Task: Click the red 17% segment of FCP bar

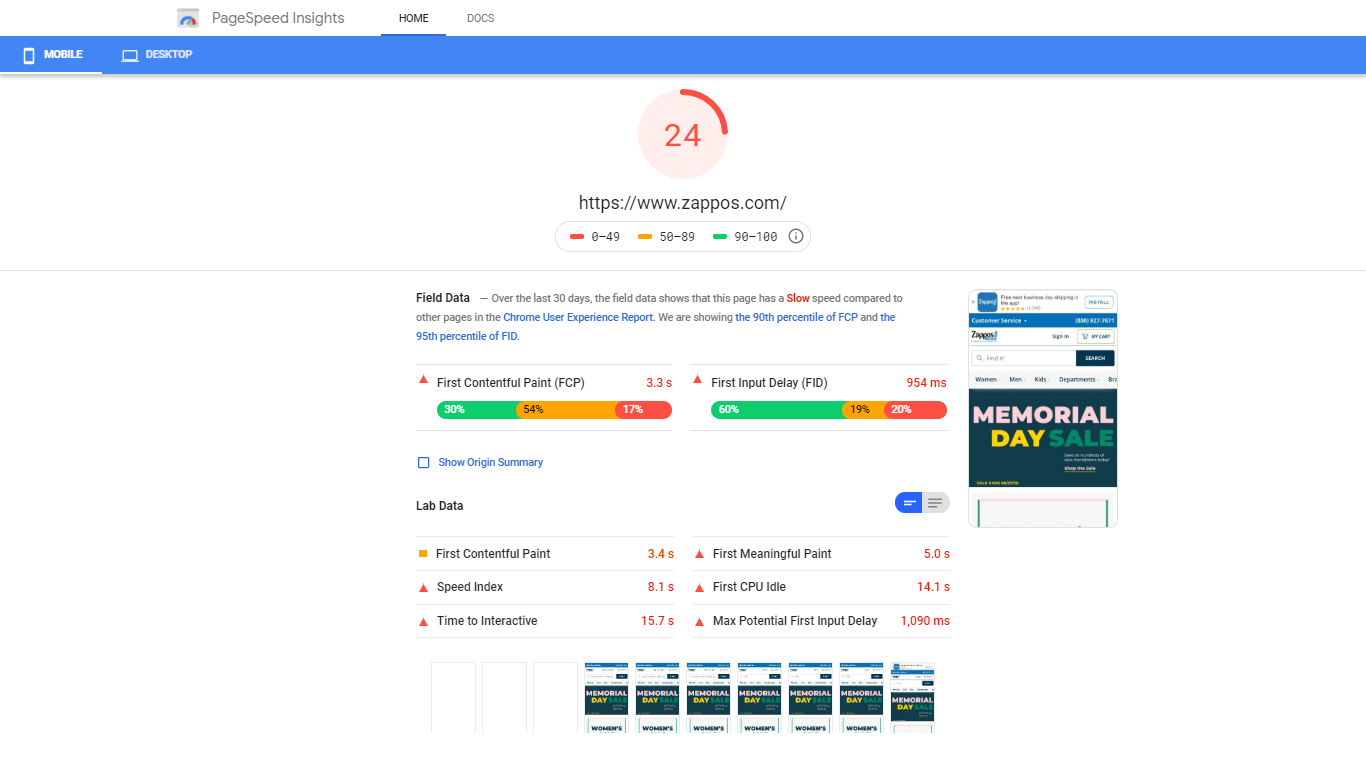Action: (x=643, y=410)
